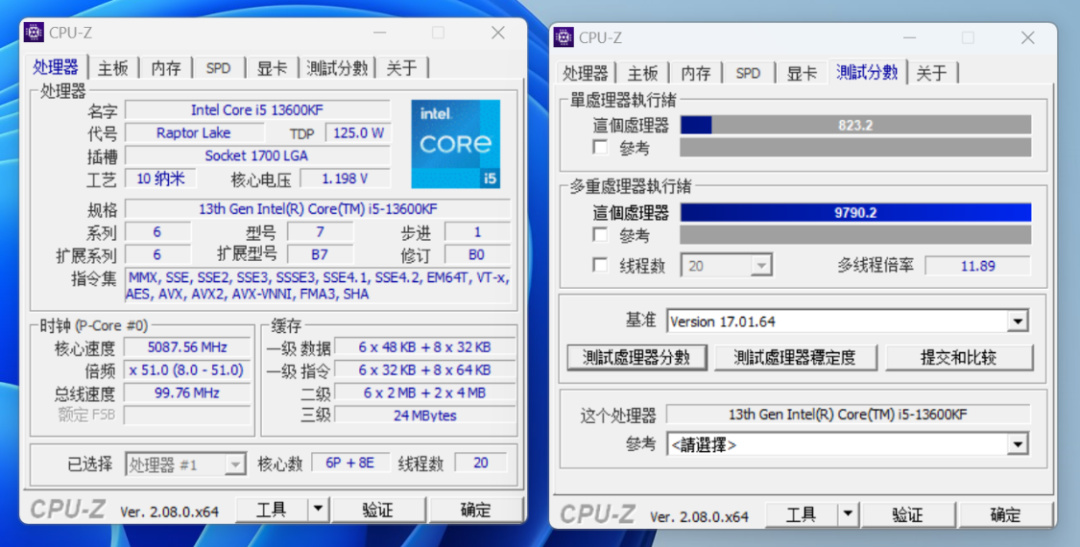This screenshot has width=1080, height=547.
Task: Click single thread score bar 823.2
Action: (855, 125)
